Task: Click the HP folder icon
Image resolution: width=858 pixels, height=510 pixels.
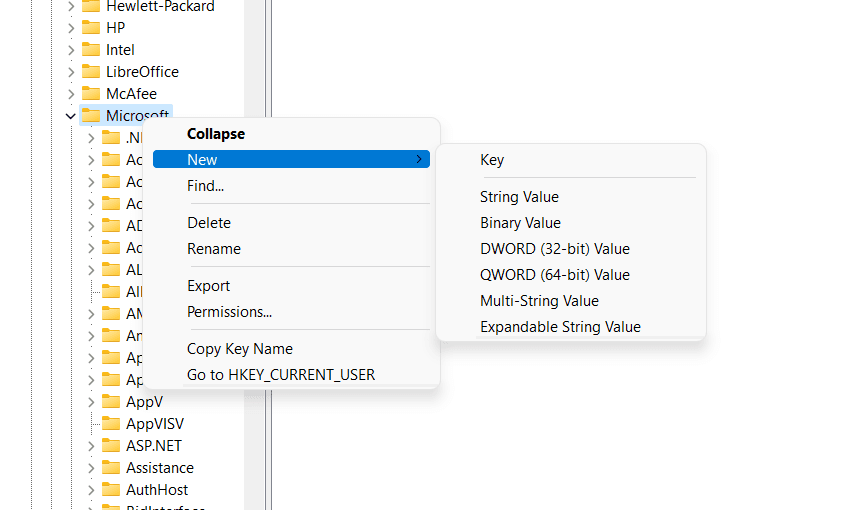Action: click(x=91, y=27)
